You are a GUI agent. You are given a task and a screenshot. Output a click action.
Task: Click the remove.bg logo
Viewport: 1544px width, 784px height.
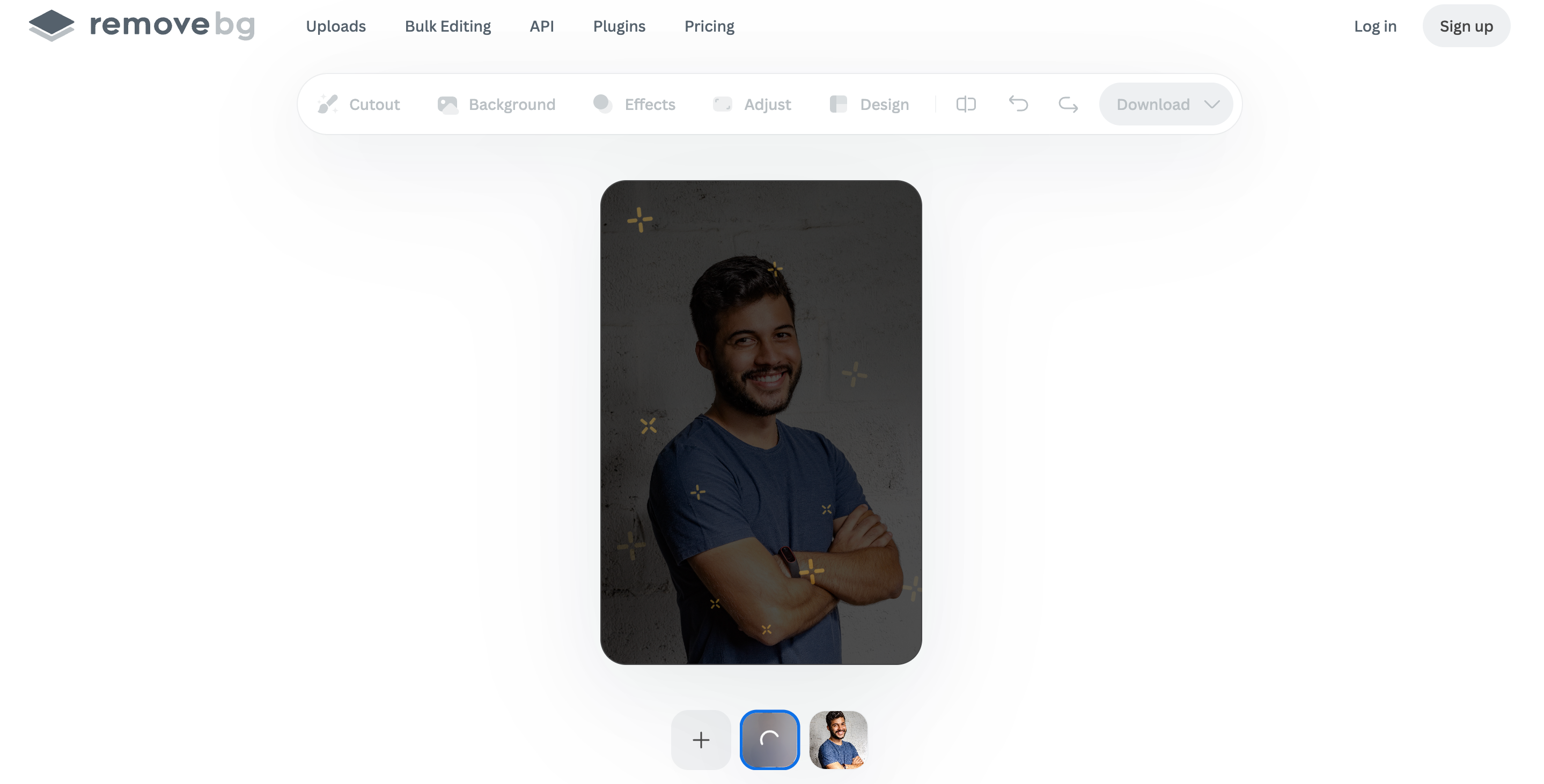tap(142, 25)
